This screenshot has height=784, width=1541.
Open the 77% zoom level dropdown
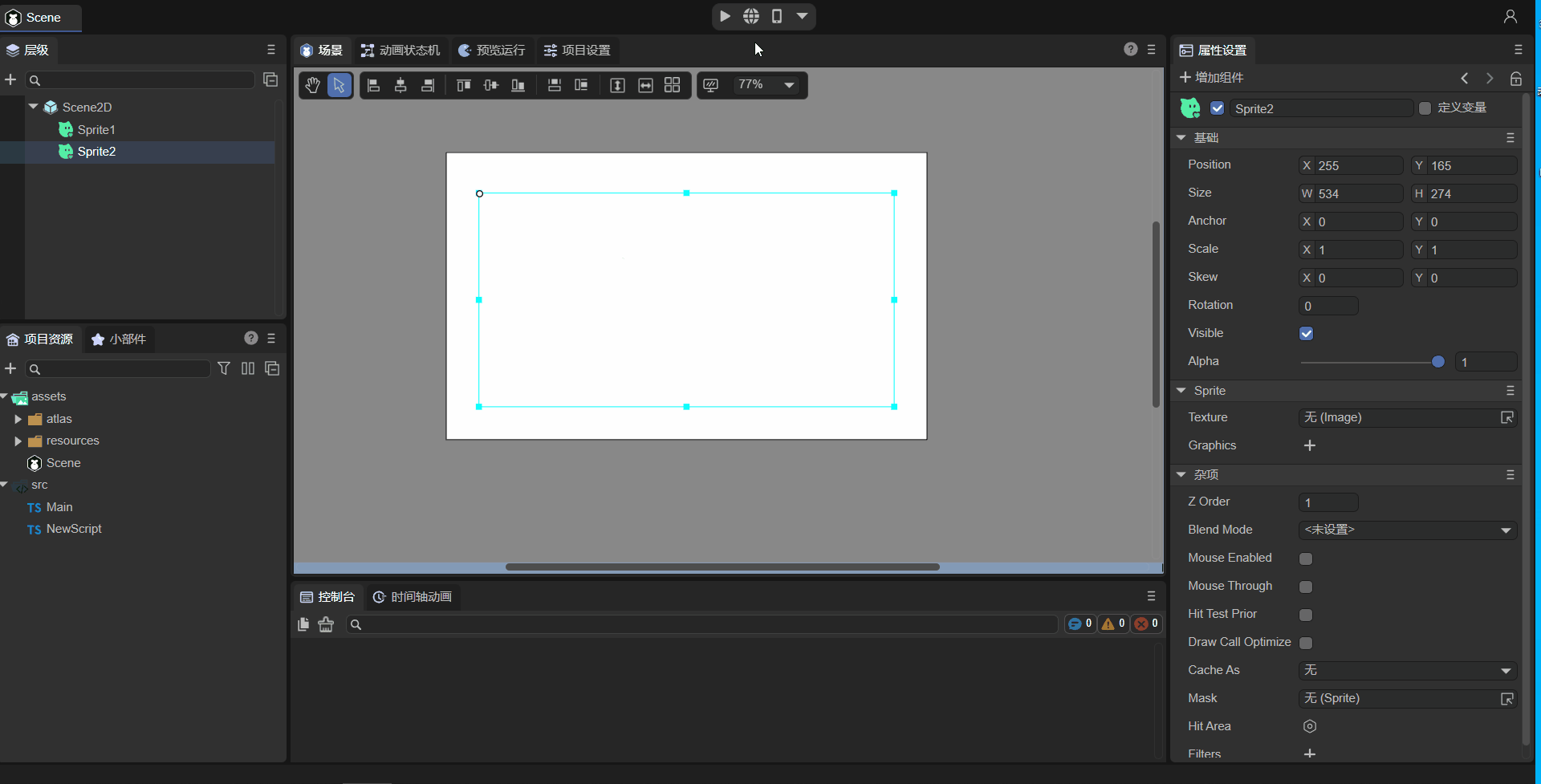[x=766, y=85]
